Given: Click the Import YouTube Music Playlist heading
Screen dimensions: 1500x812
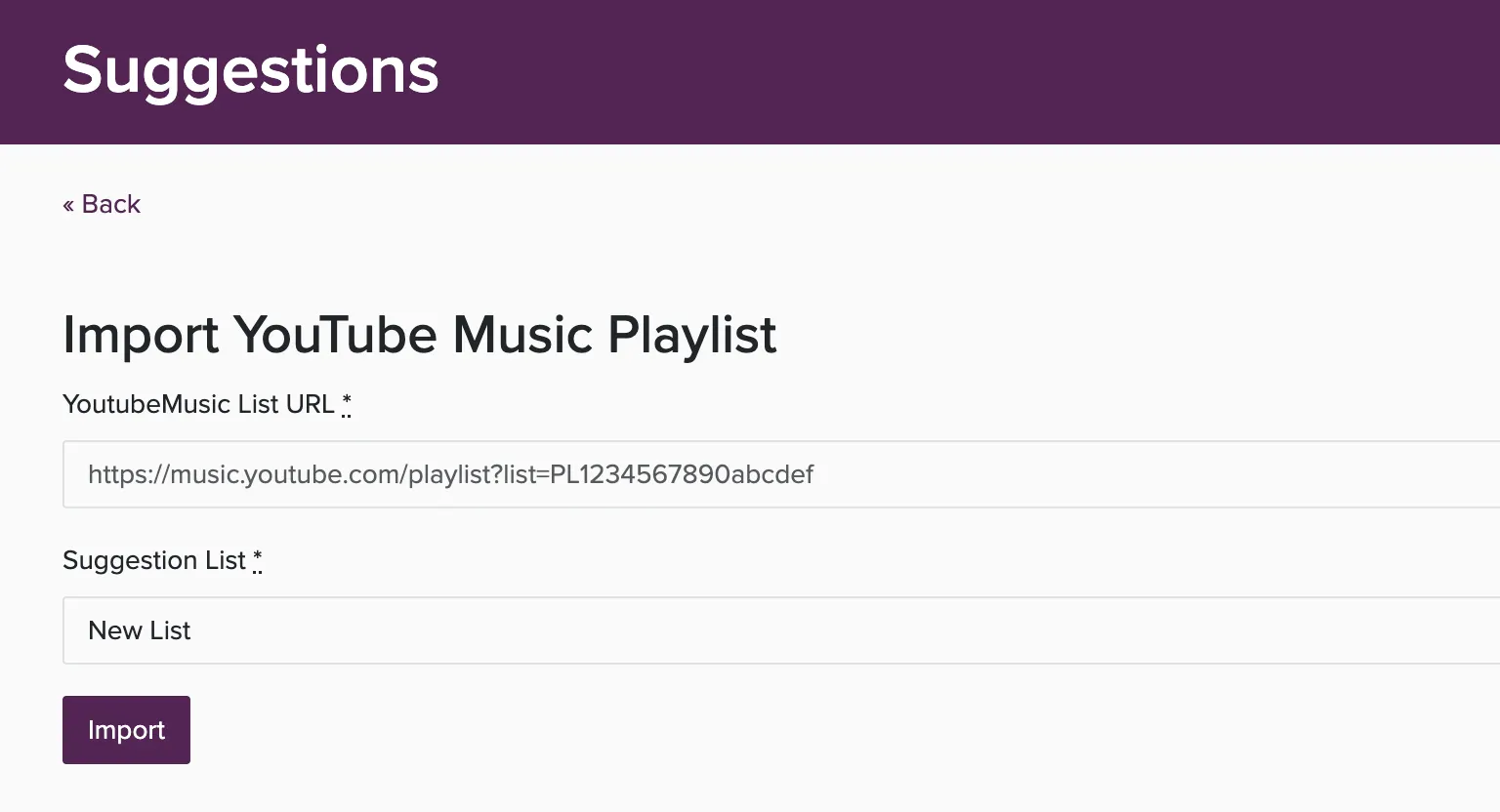Looking at the screenshot, I should pos(420,335).
